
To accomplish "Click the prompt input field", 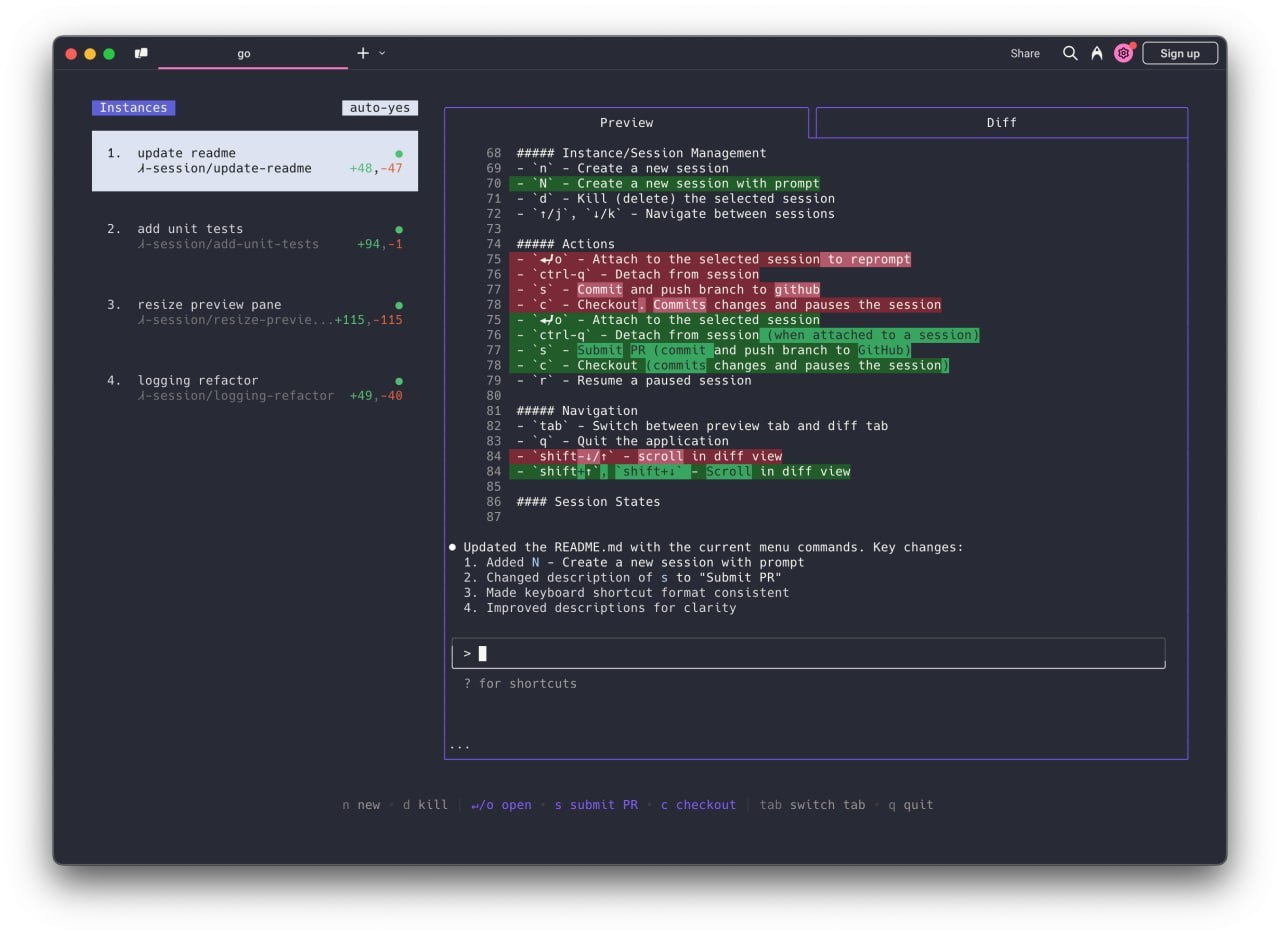I will point(808,653).
